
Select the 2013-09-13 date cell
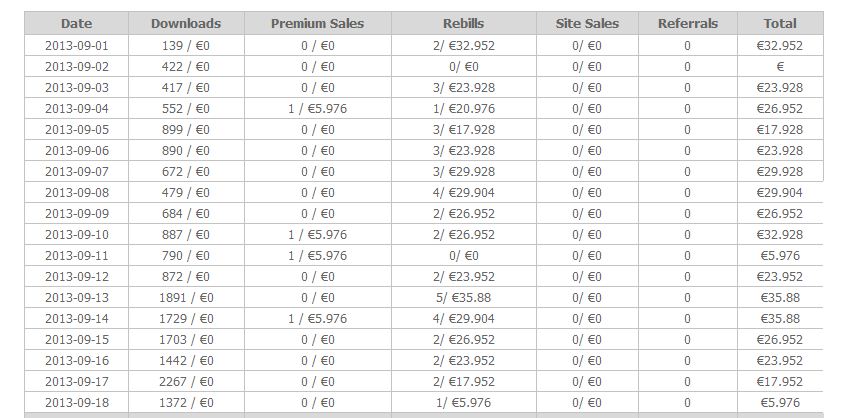[77, 298]
